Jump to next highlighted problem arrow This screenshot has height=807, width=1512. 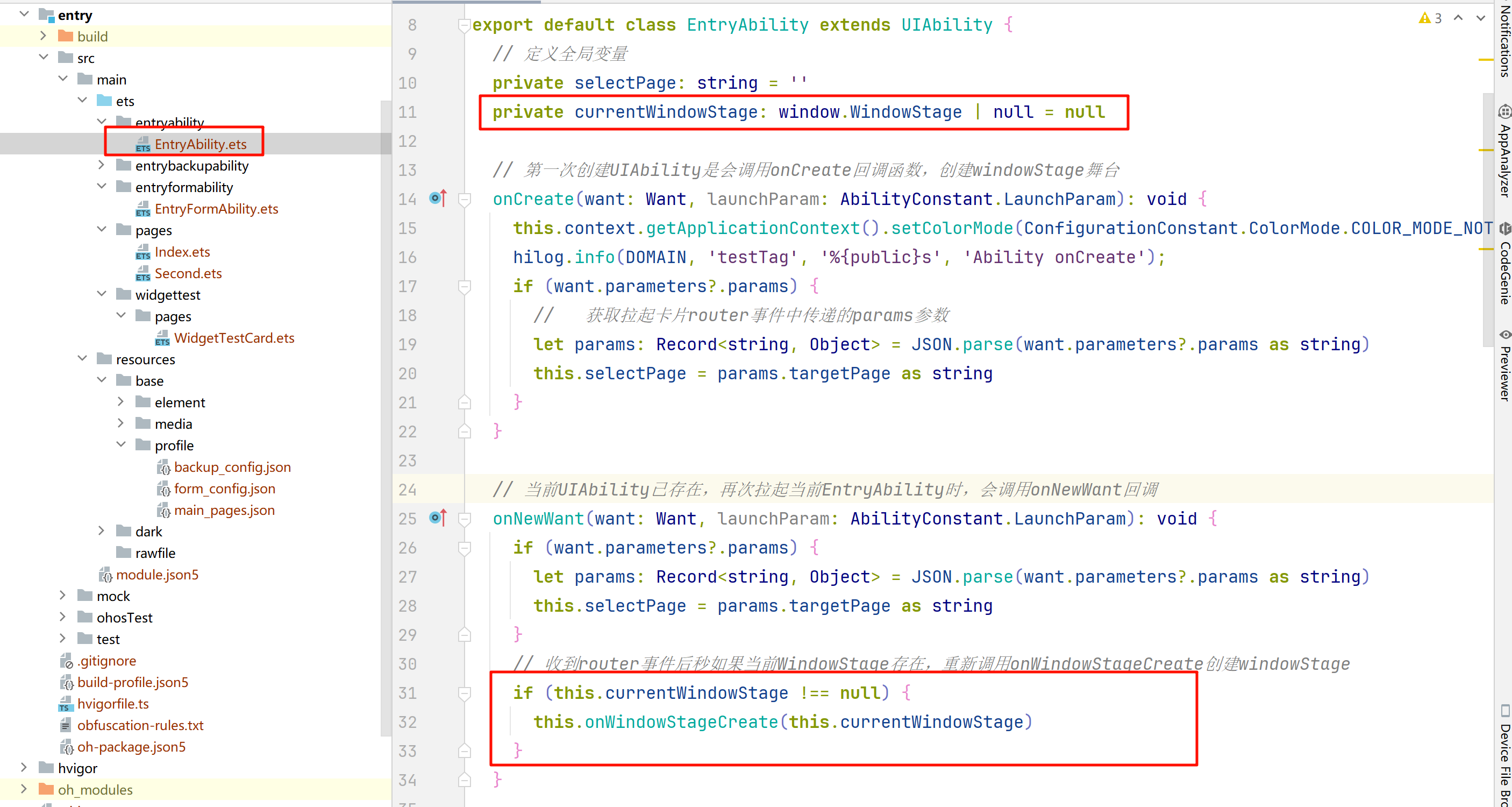point(1480,18)
